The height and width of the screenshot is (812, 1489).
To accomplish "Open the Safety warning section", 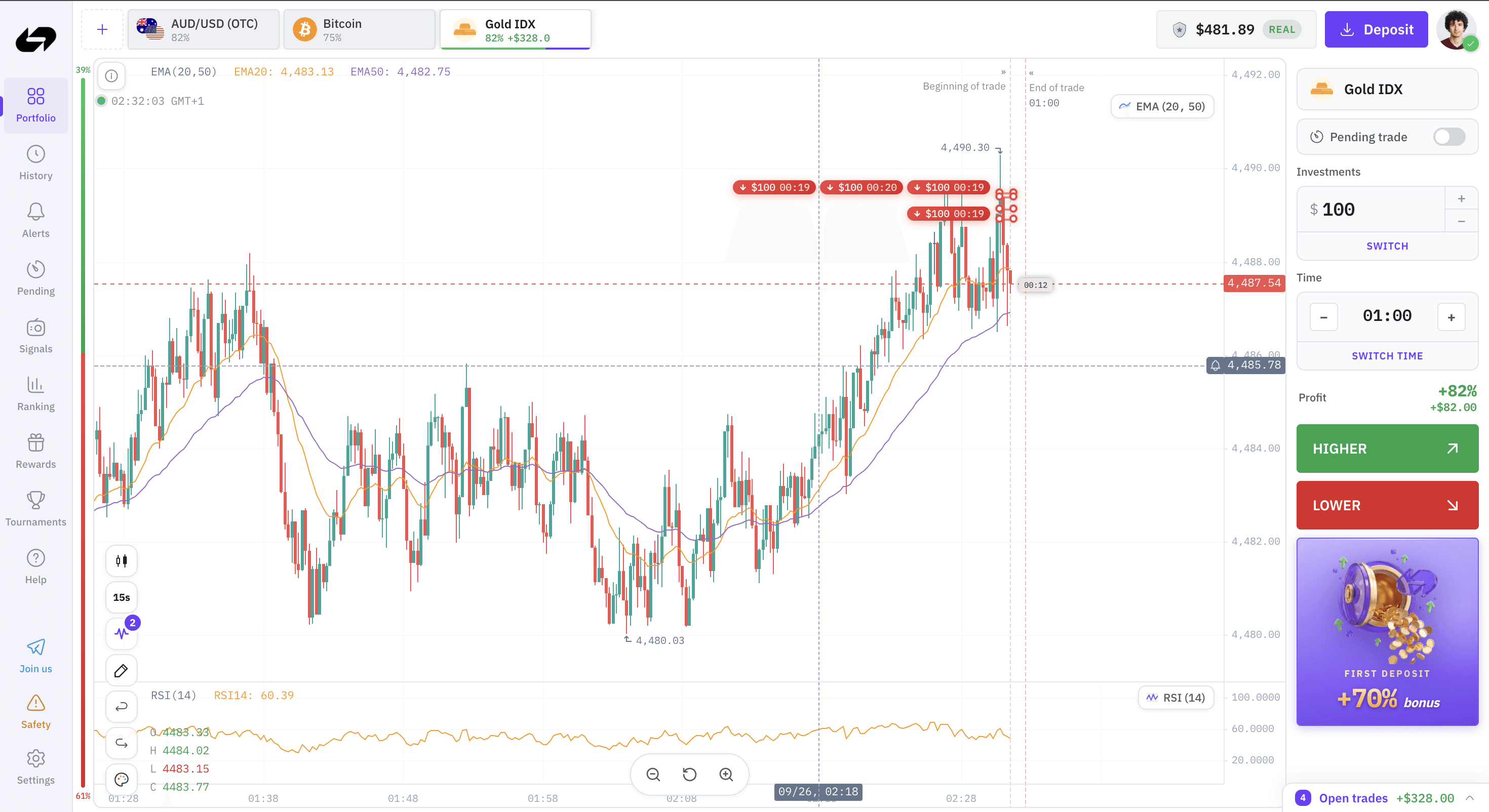I will click(36, 712).
